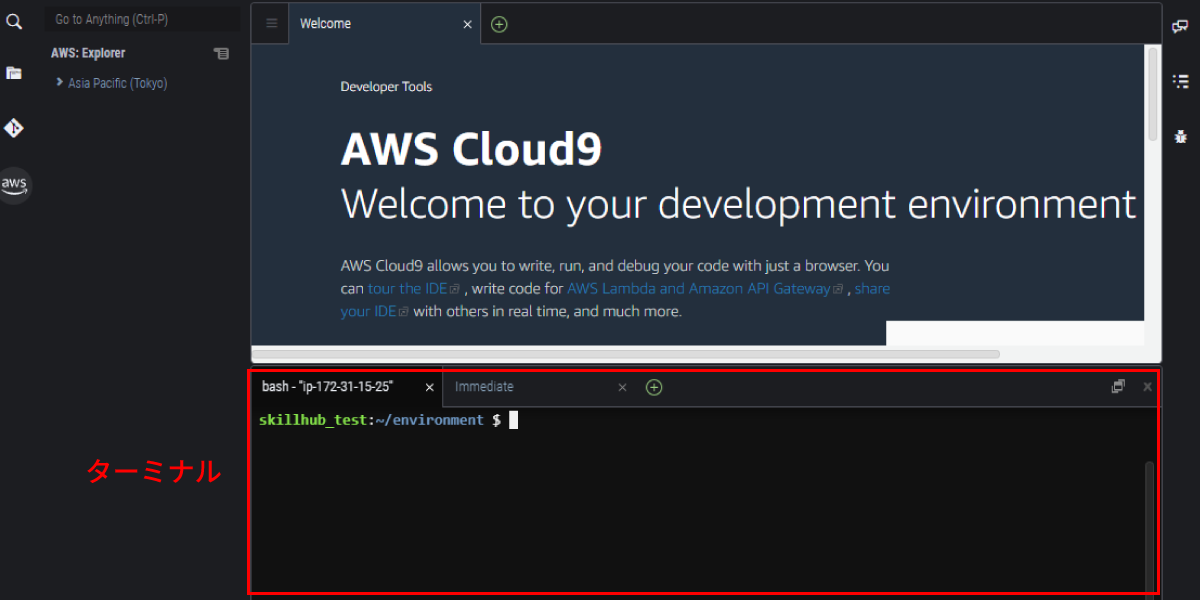Add a new terminal tab with plus
The height and width of the screenshot is (600, 1200).
coord(654,387)
